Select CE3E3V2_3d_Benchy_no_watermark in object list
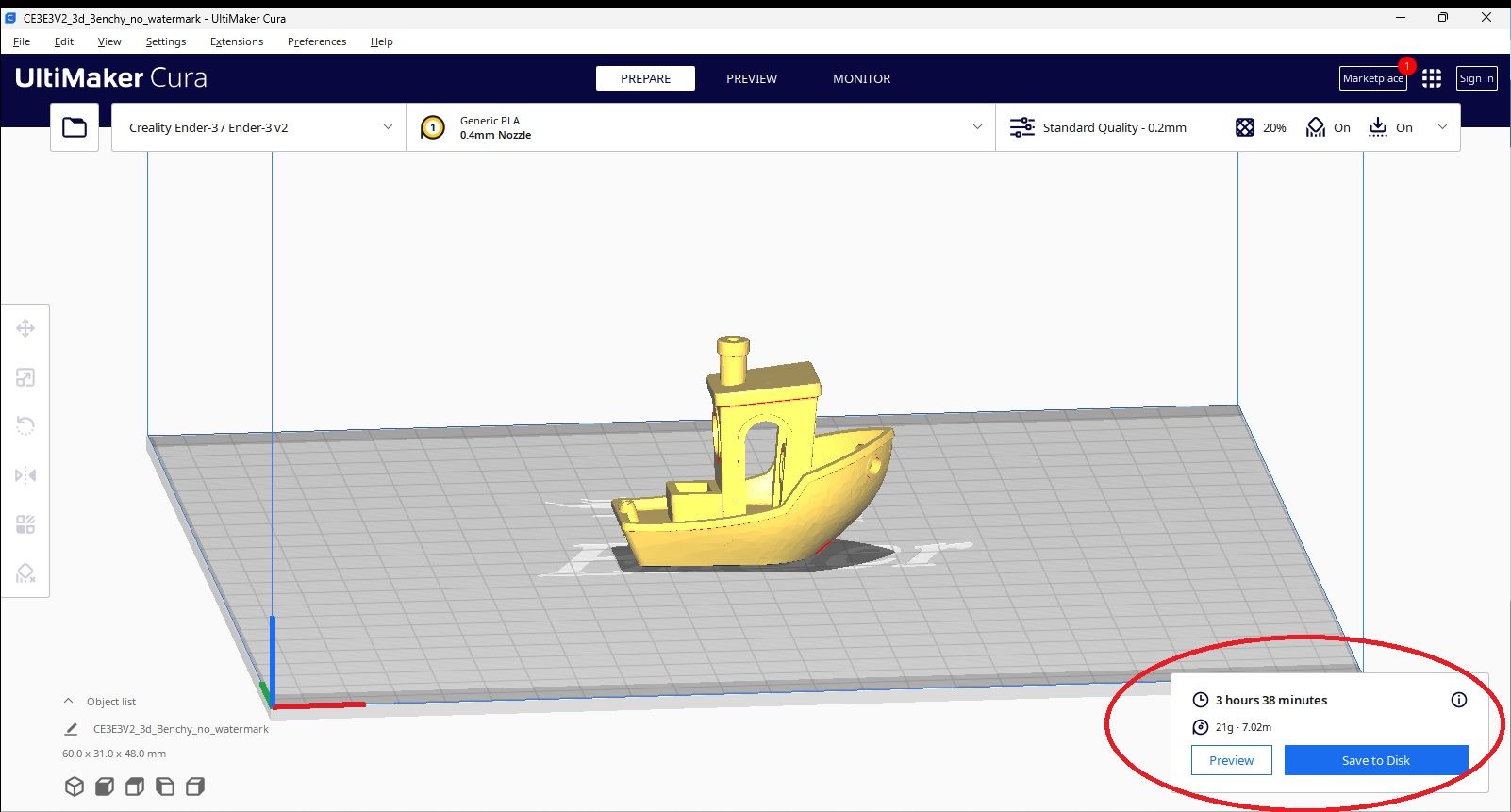Viewport: 1511px width, 812px height. (x=181, y=729)
